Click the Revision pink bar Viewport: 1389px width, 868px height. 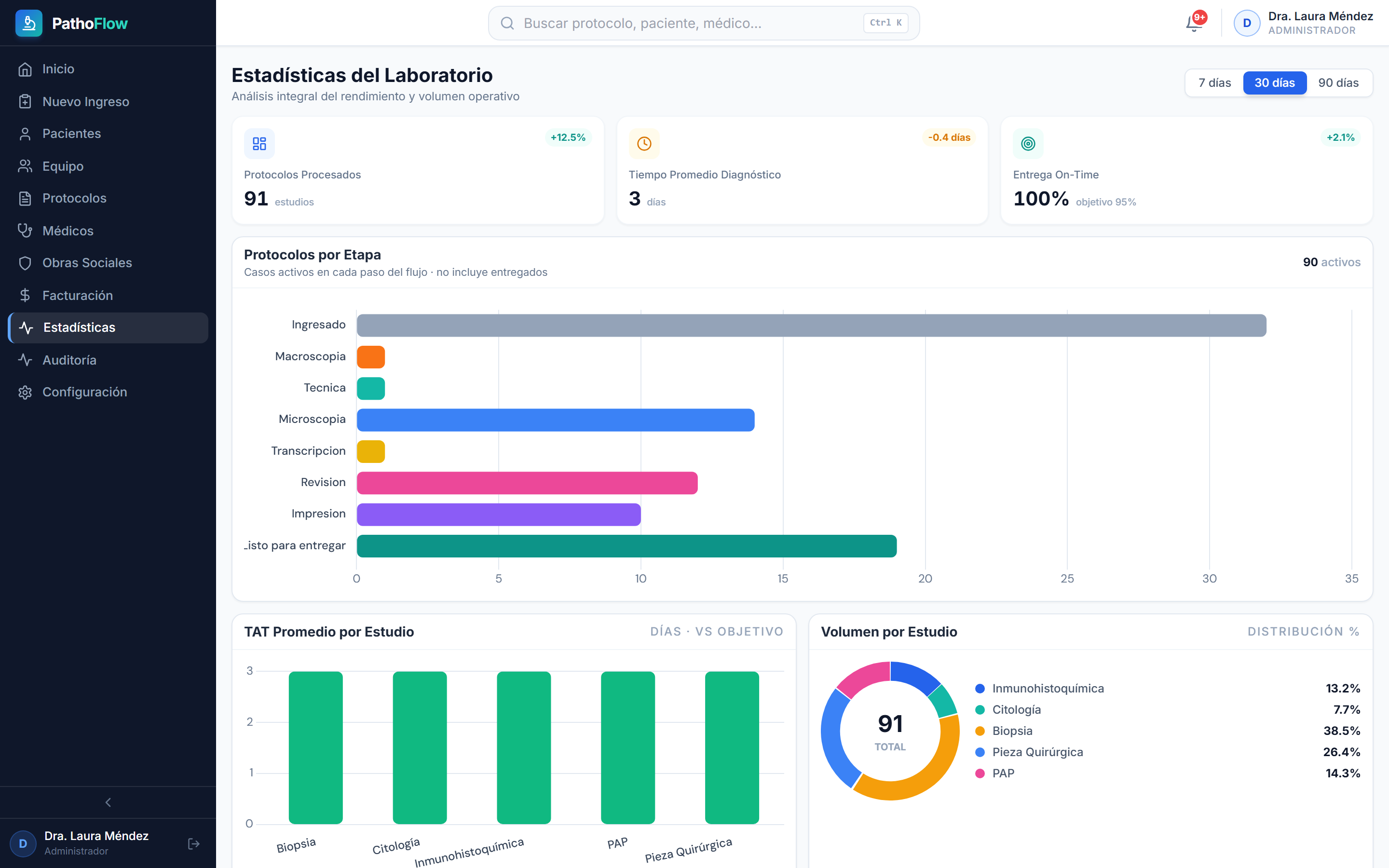(x=527, y=483)
